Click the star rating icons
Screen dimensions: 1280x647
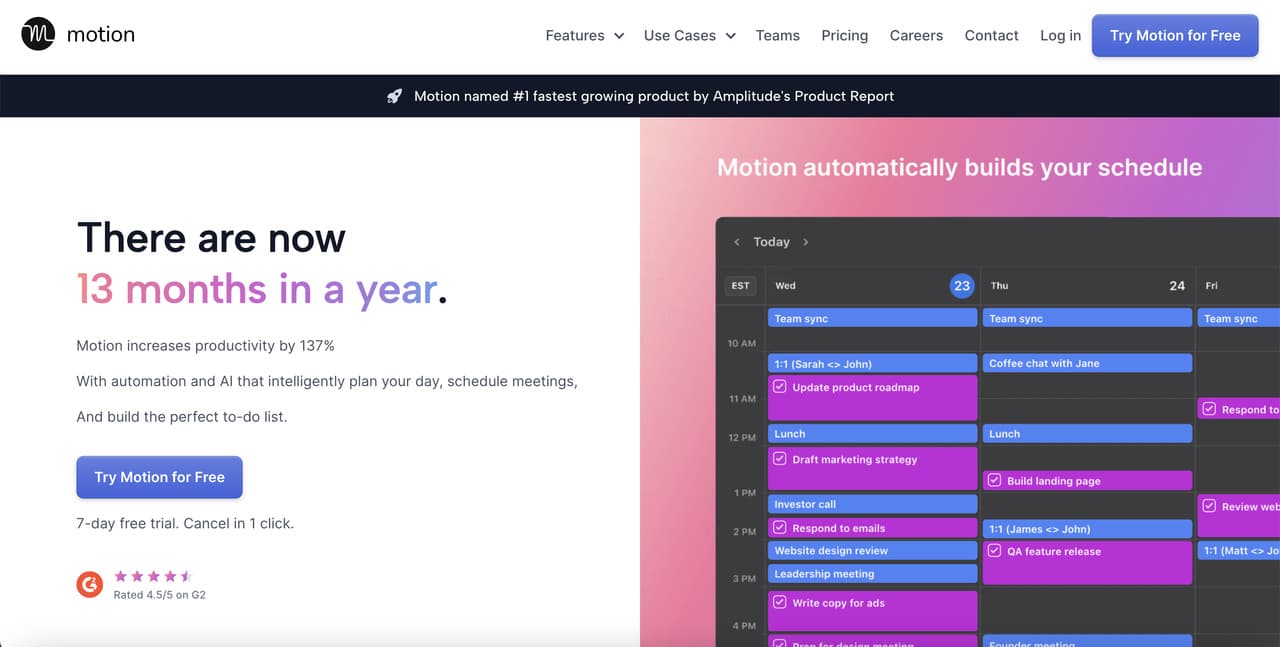click(x=153, y=576)
